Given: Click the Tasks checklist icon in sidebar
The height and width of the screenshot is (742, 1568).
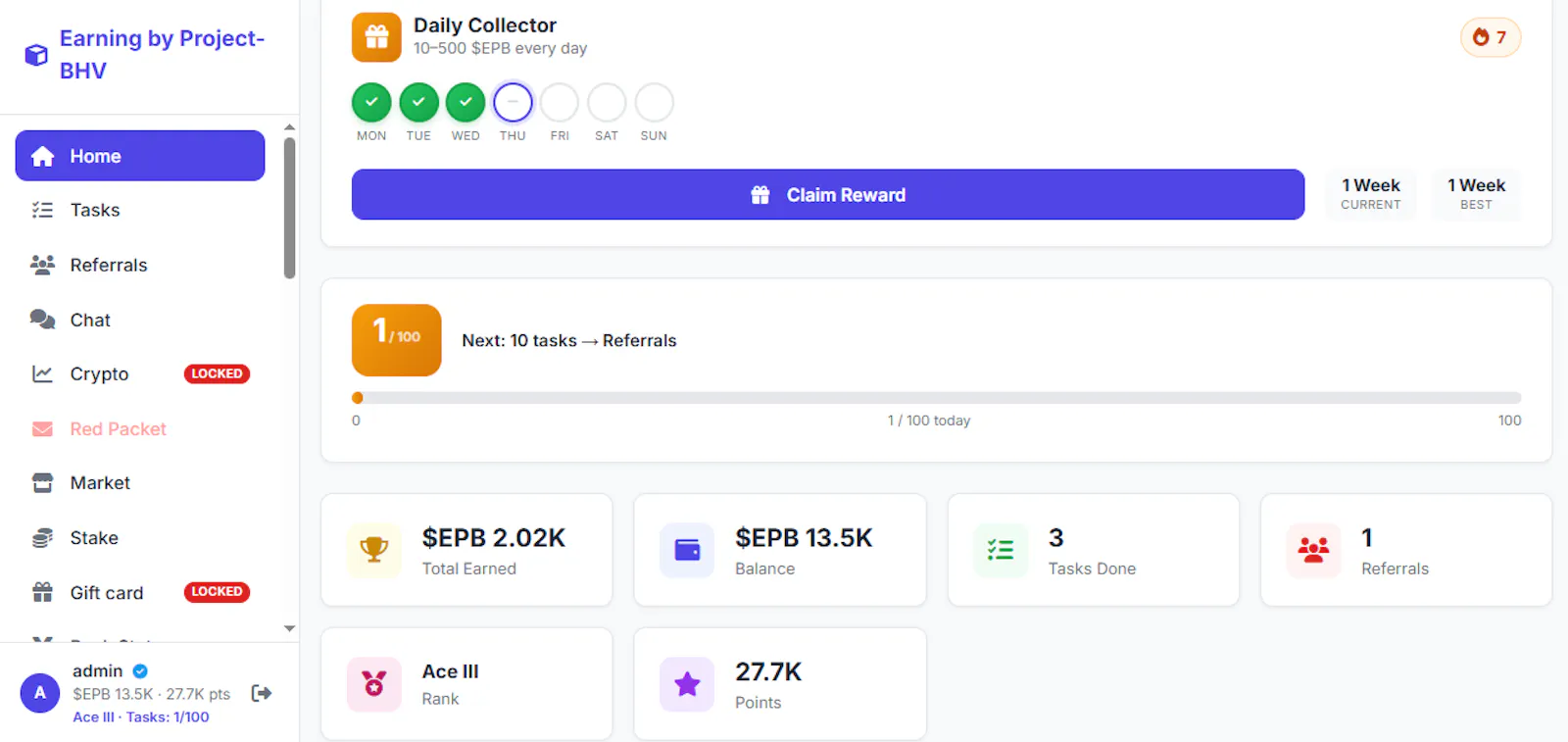Looking at the screenshot, I should (x=42, y=210).
